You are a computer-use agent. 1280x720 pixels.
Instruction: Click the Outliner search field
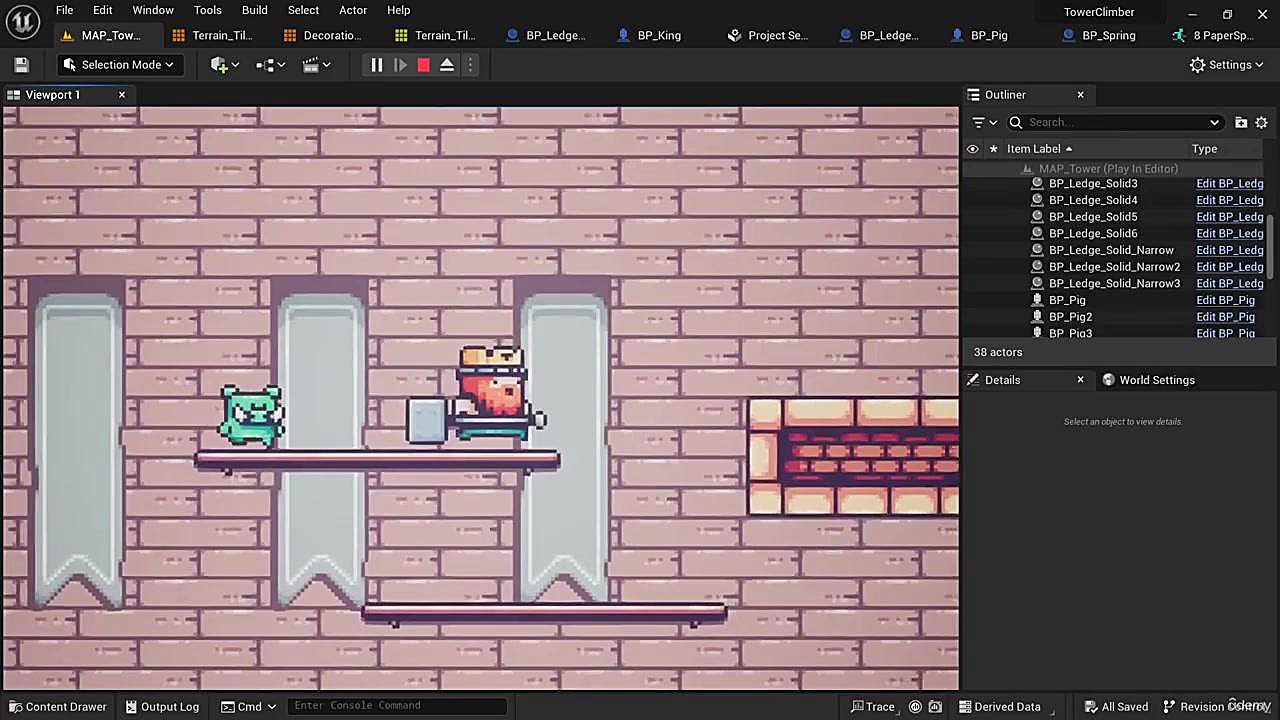click(x=1115, y=122)
